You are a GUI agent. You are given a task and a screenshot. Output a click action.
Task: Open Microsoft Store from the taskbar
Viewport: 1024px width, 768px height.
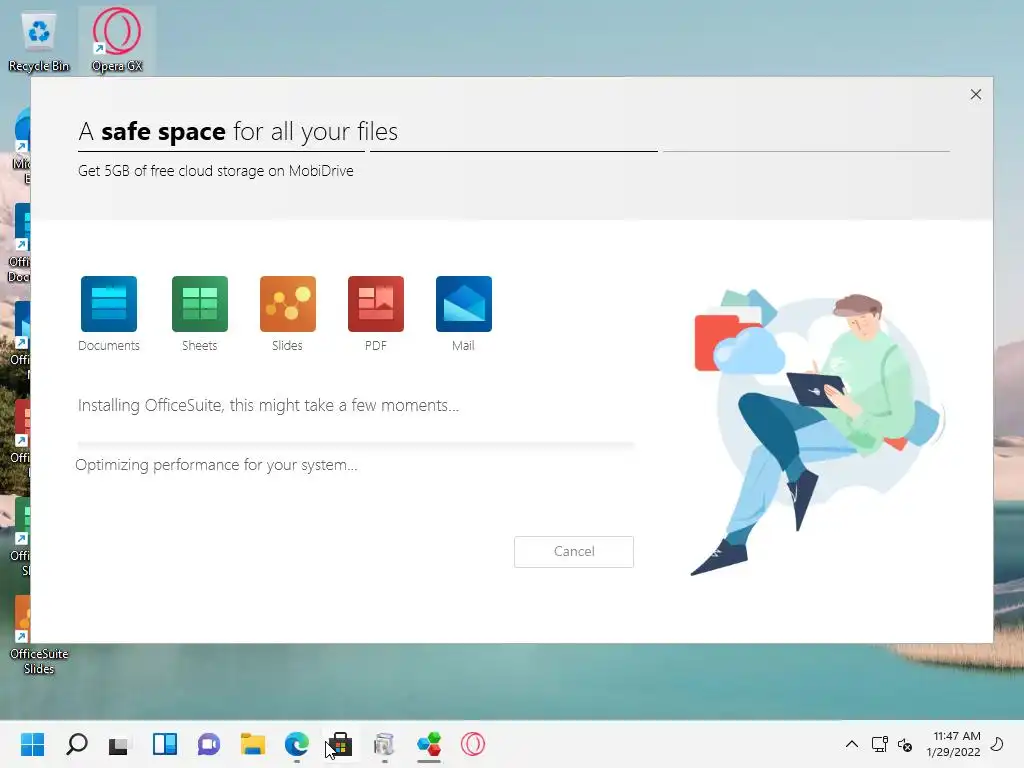pyautogui.click(x=340, y=744)
